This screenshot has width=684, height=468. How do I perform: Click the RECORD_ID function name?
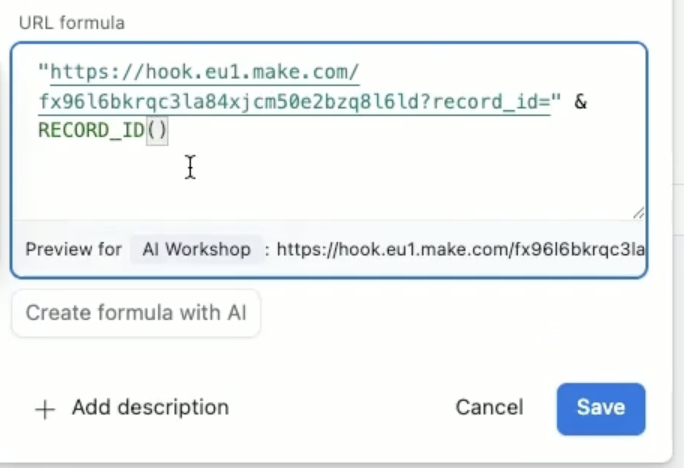pos(90,131)
